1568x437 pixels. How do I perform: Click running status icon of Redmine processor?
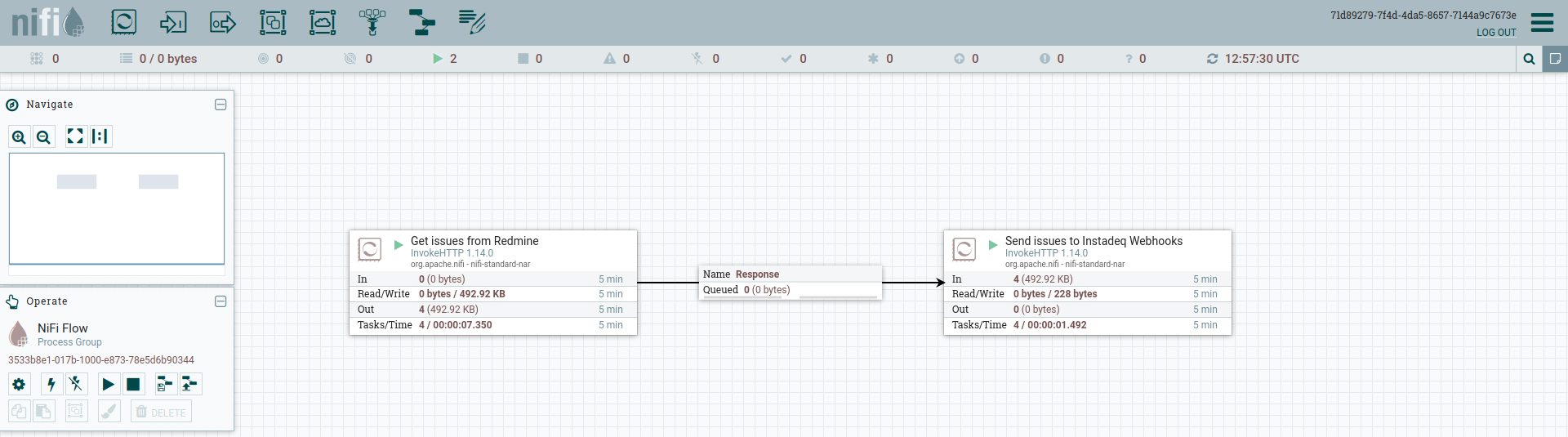coord(399,245)
